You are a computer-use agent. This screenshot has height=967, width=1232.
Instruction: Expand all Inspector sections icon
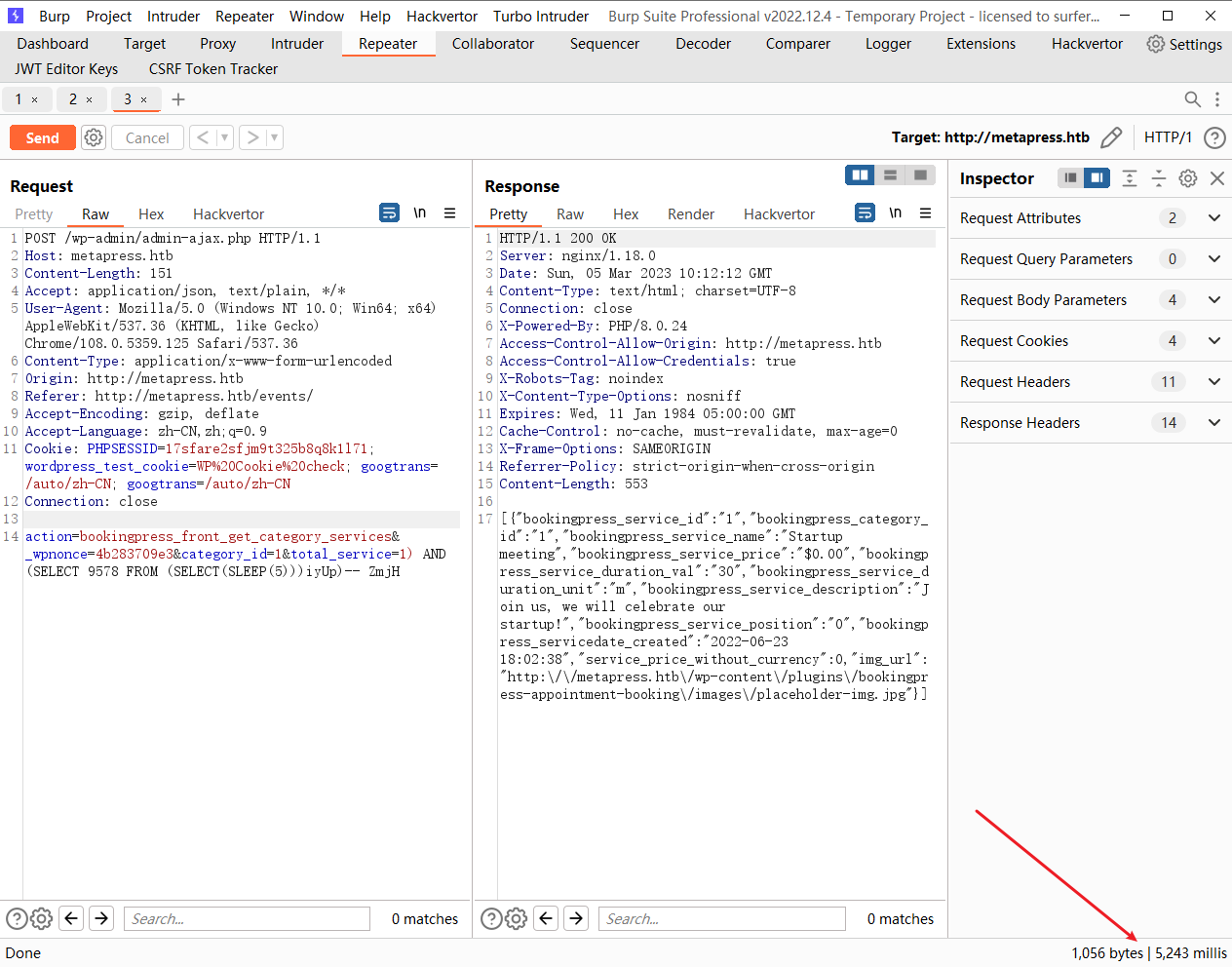pyautogui.click(x=1130, y=177)
